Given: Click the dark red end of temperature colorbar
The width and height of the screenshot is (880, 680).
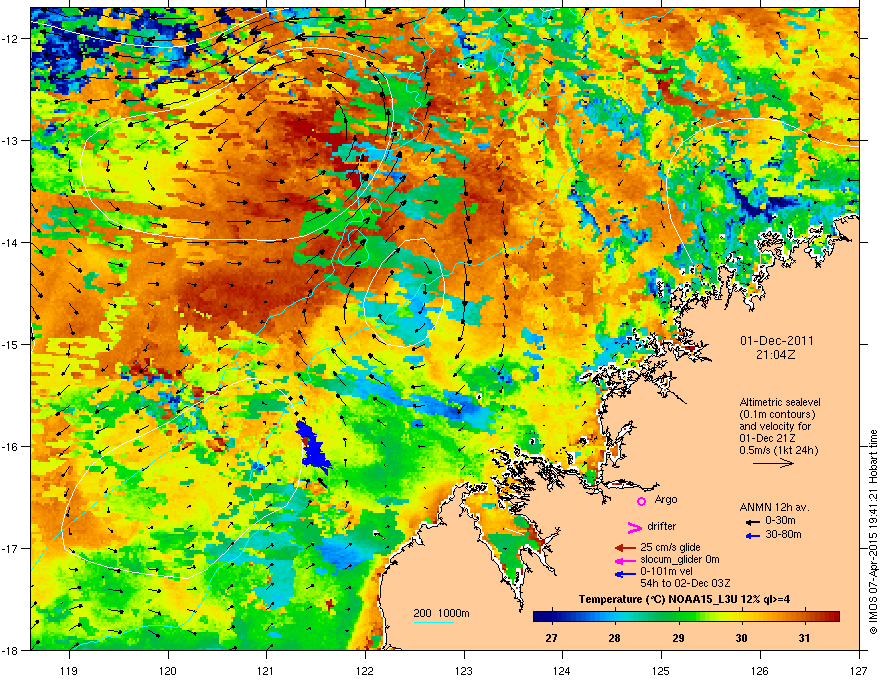Looking at the screenshot, I should coord(833,617).
